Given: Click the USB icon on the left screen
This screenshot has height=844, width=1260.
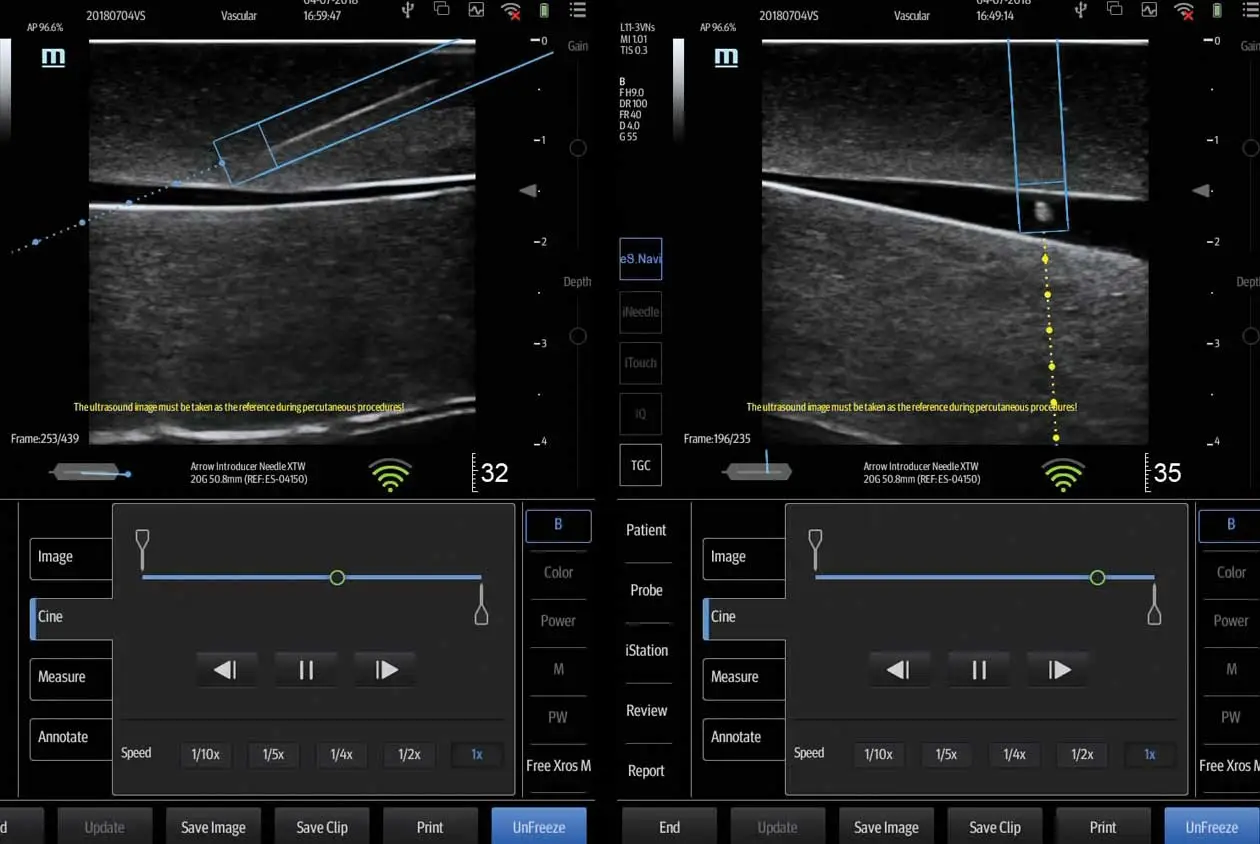Looking at the screenshot, I should coord(407,11).
